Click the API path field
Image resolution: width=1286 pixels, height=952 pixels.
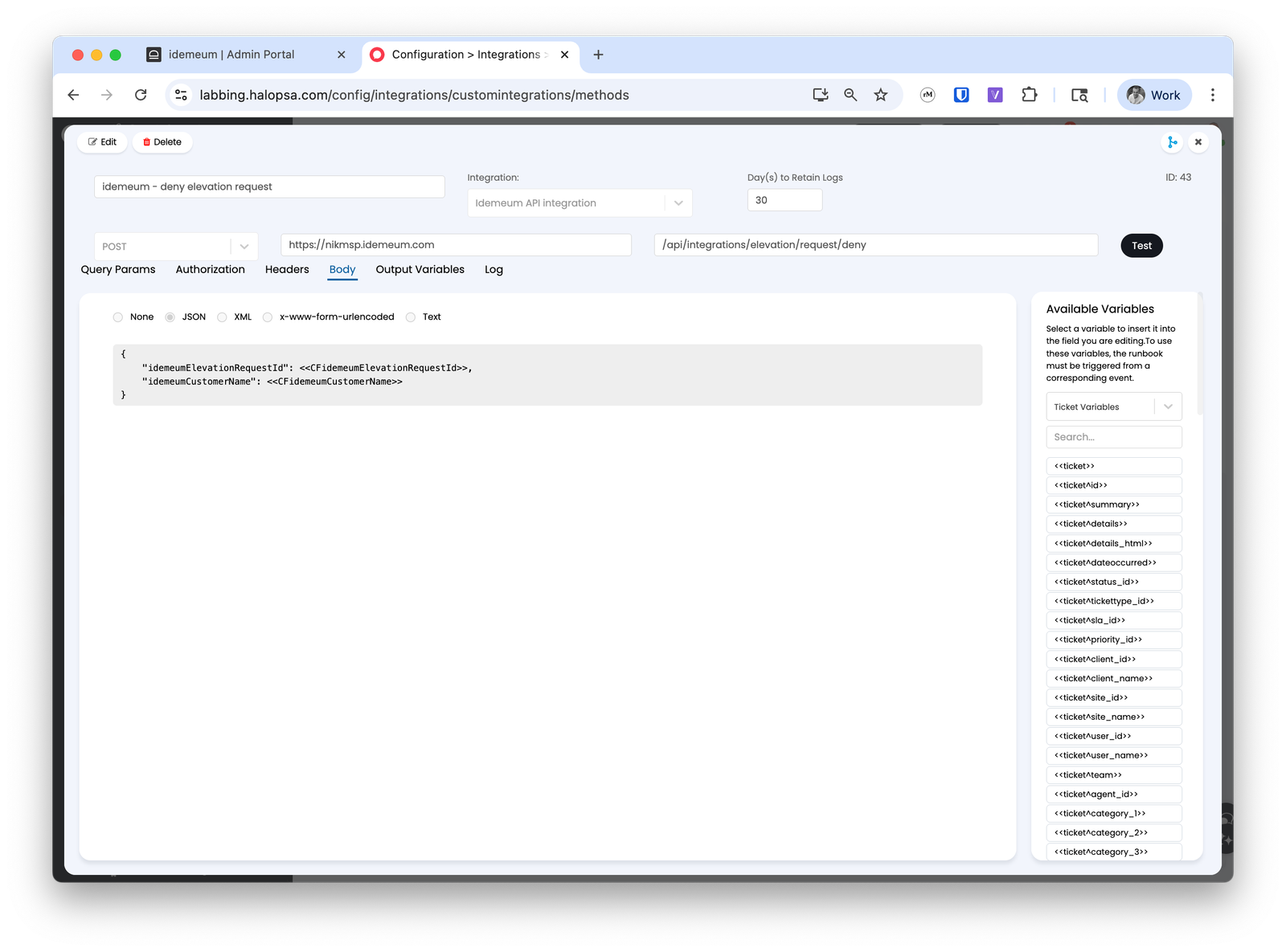tap(876, 245)
